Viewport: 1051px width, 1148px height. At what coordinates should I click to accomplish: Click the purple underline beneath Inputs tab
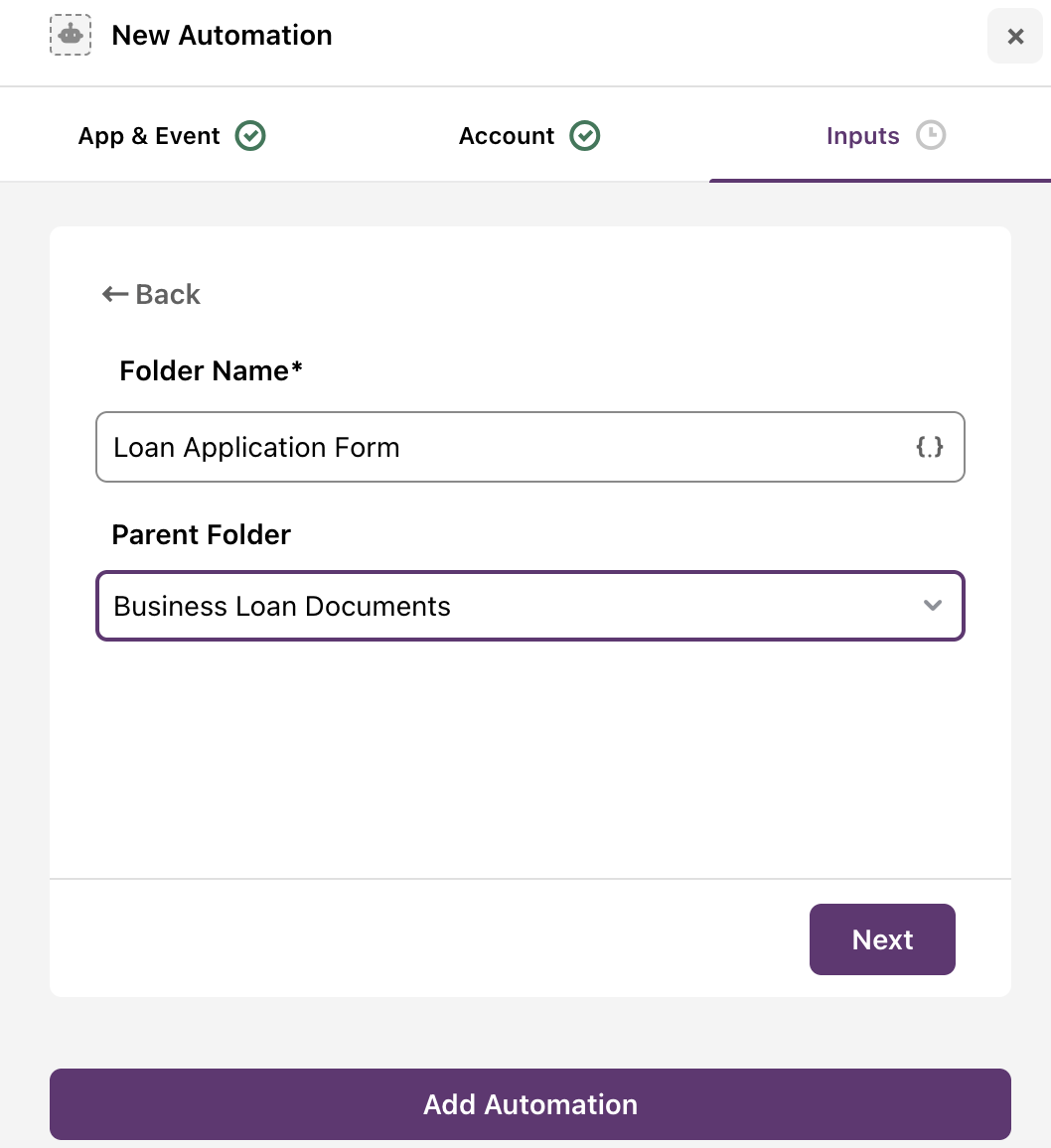pyautogui.click(x=880, y=180)
